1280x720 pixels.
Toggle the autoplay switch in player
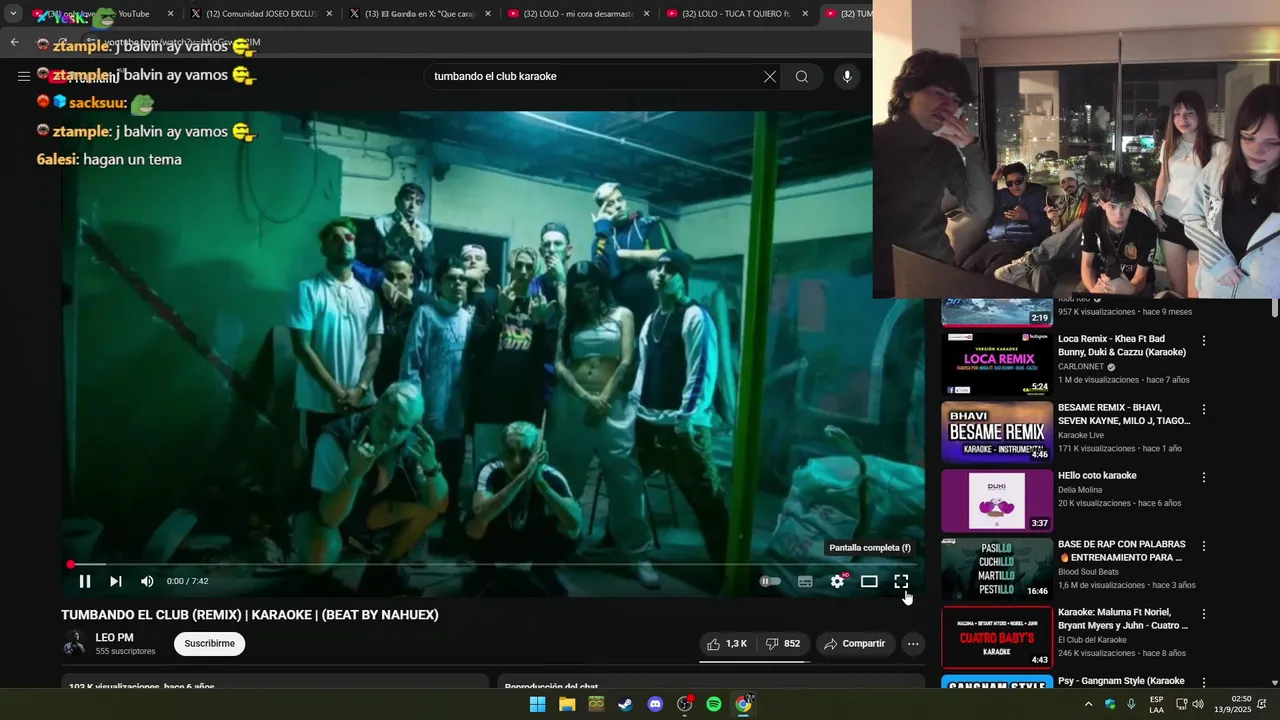tap(770, 581)
